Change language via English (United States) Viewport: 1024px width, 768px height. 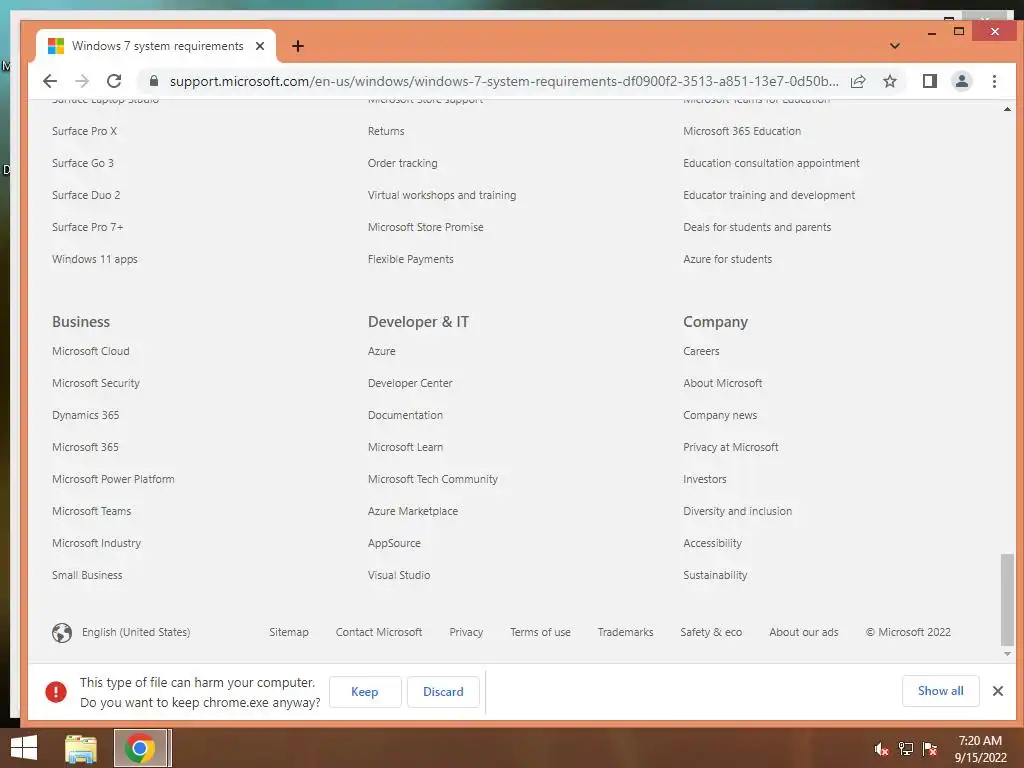coord(136,632)
